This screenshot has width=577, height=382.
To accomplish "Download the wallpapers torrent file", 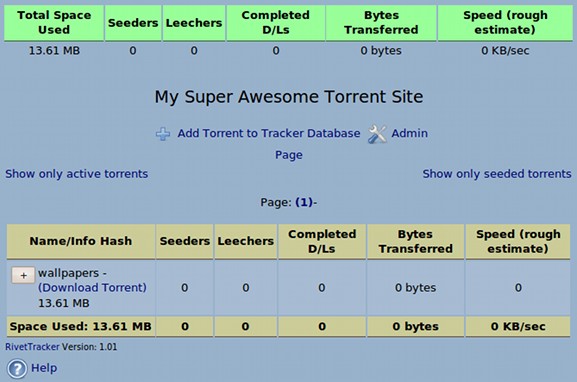I will tap(92, 287).
